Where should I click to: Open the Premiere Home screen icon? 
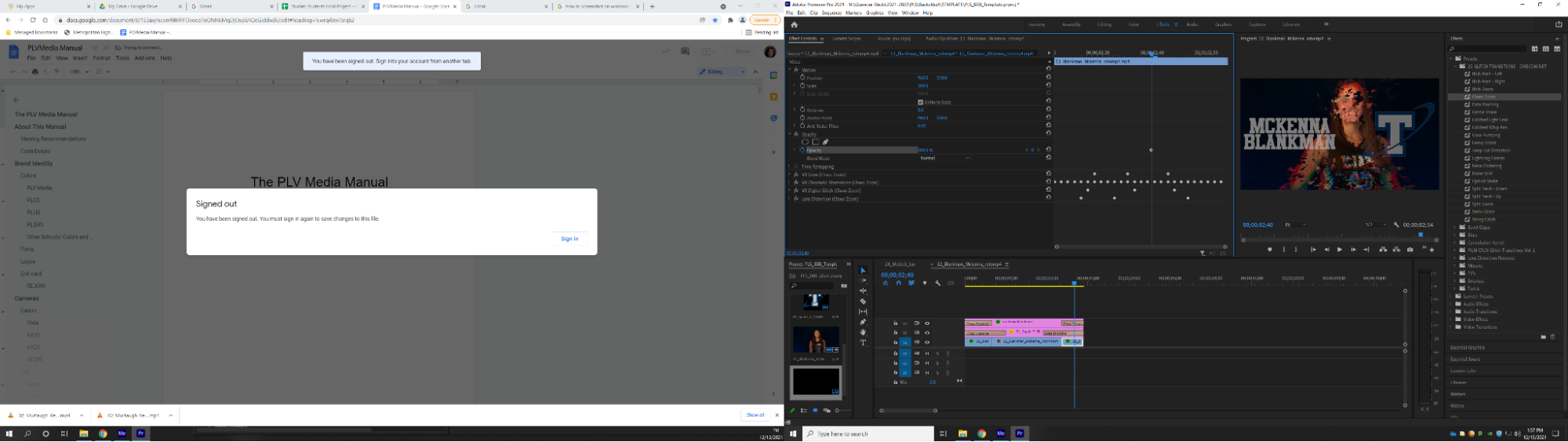[794, 24]
